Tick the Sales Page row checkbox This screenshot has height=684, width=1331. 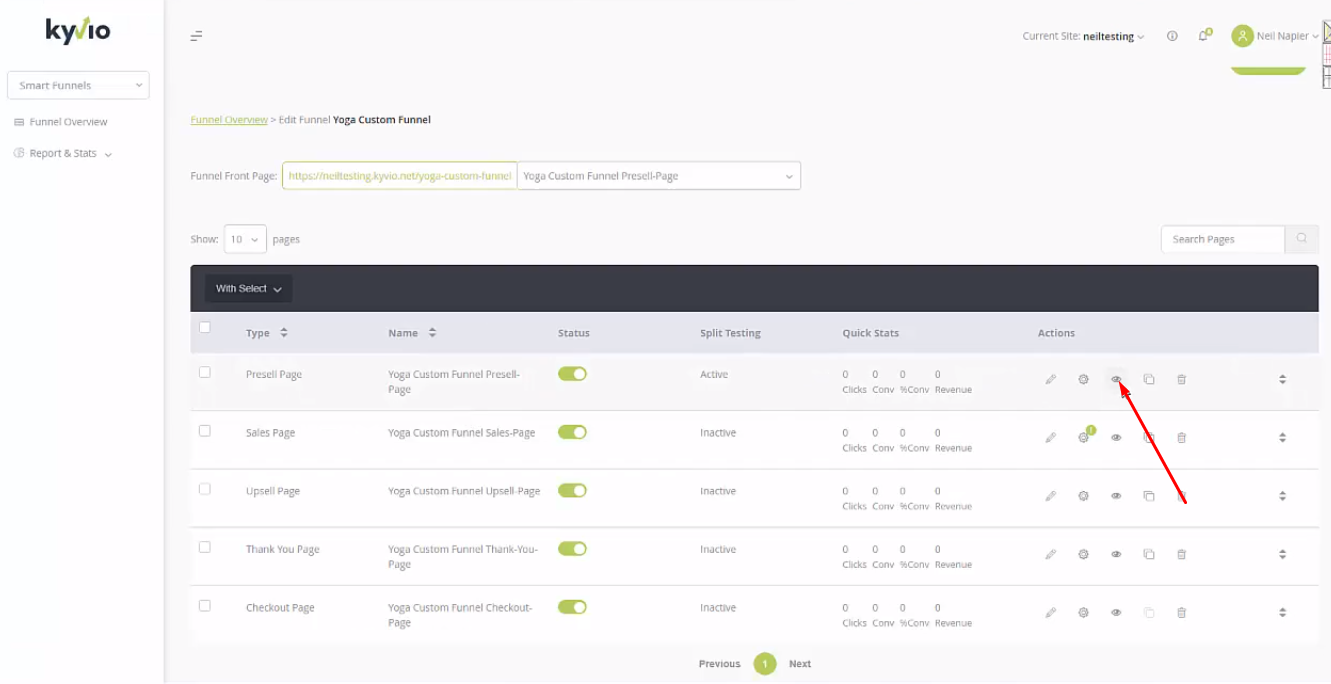pos(205,431)
